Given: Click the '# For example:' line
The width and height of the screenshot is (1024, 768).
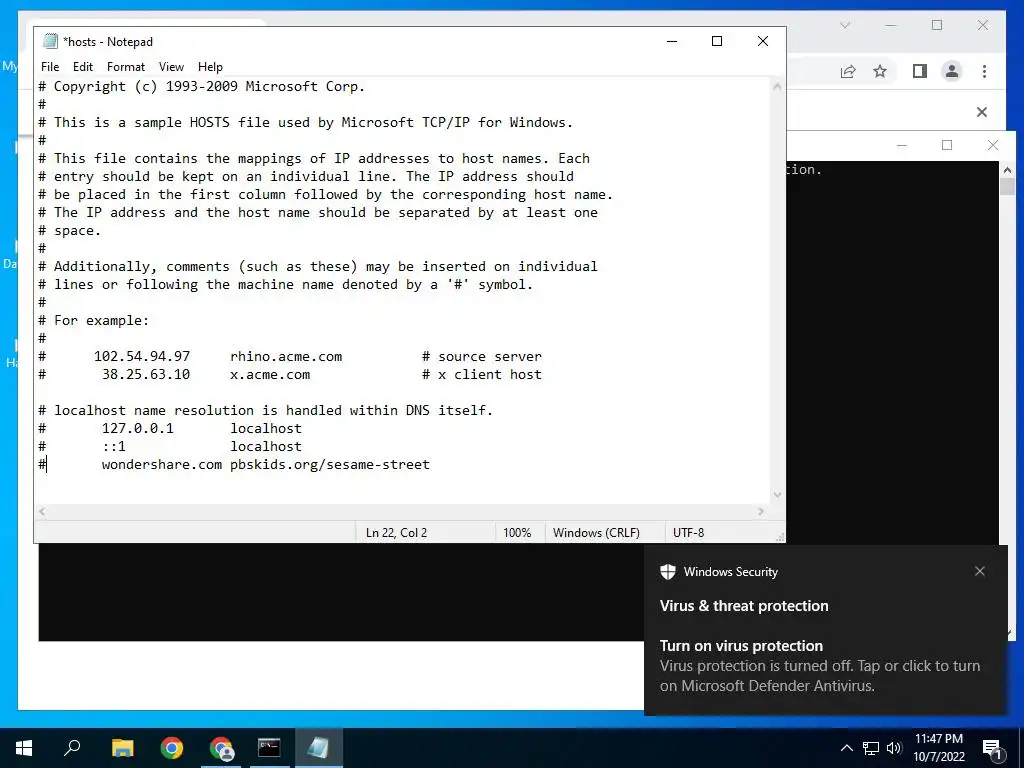Looking at the screenshot, I should coord(93,321).
